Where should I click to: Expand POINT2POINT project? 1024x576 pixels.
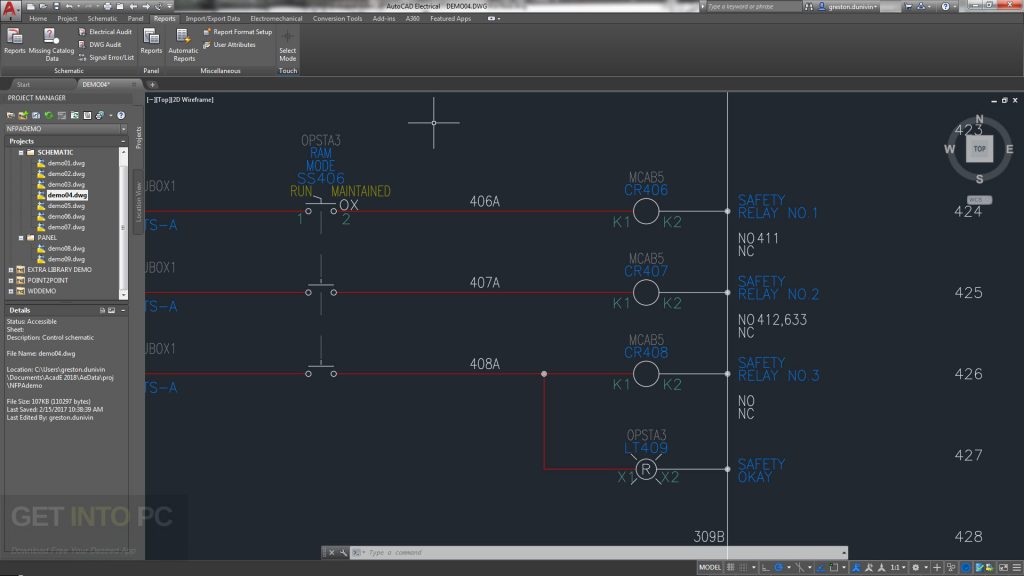pyautogui.click(x=10, y=280)
